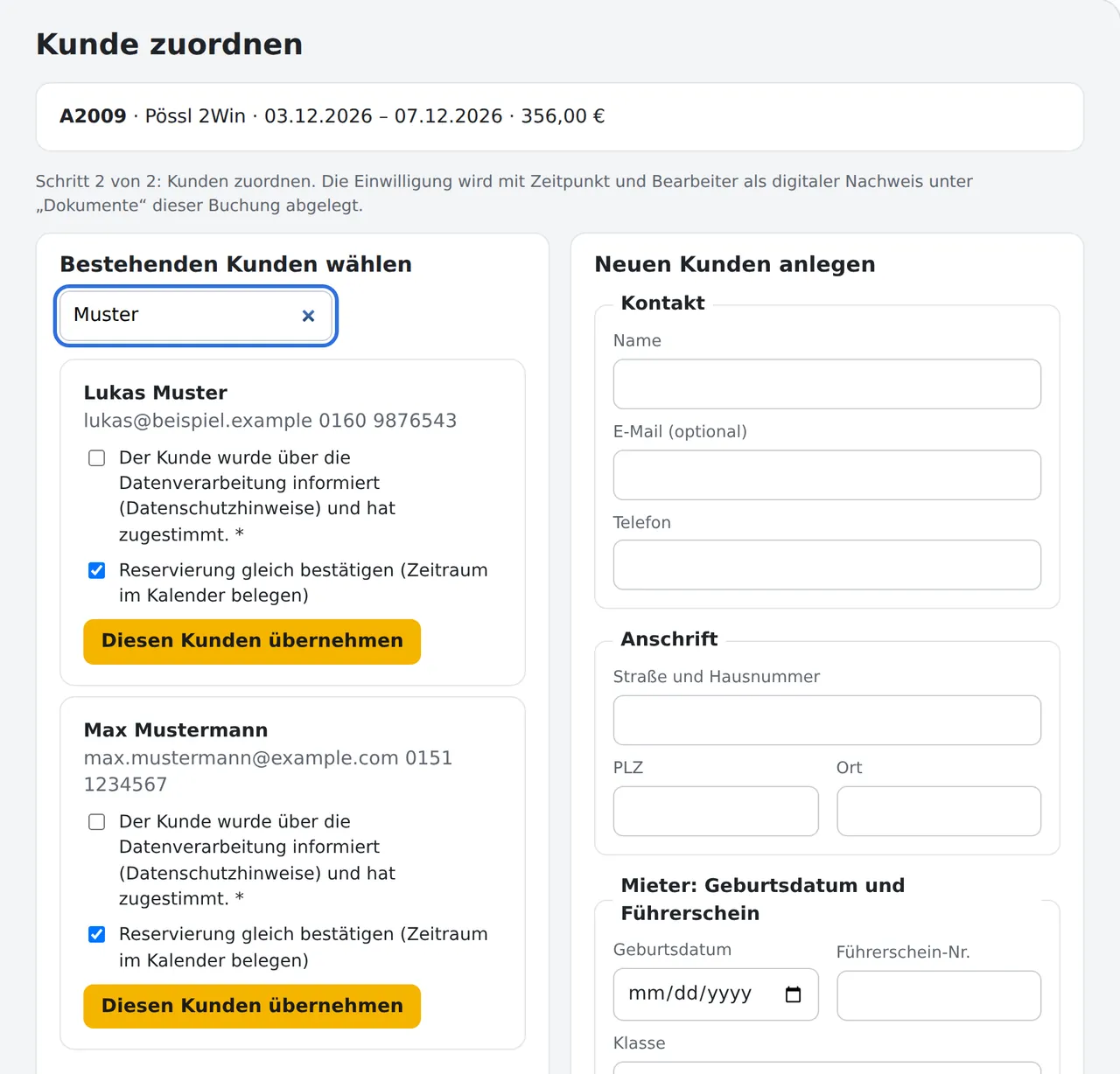
Task: Tick the data consent checkbox for Max Mustermann
Action: point(97,822)
